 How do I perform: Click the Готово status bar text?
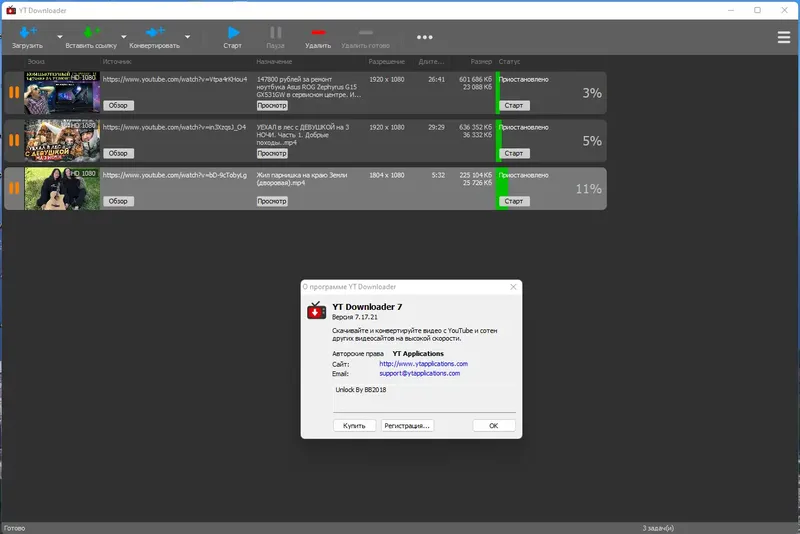(x=14, y=528)
